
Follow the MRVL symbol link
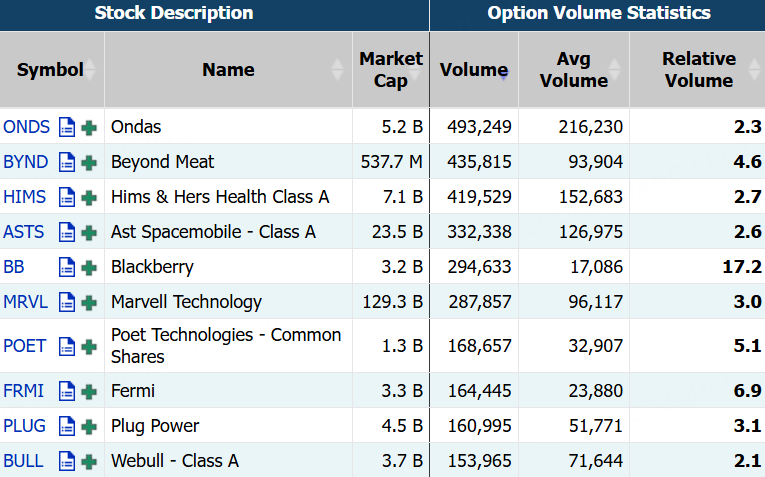tap(25, 302)
